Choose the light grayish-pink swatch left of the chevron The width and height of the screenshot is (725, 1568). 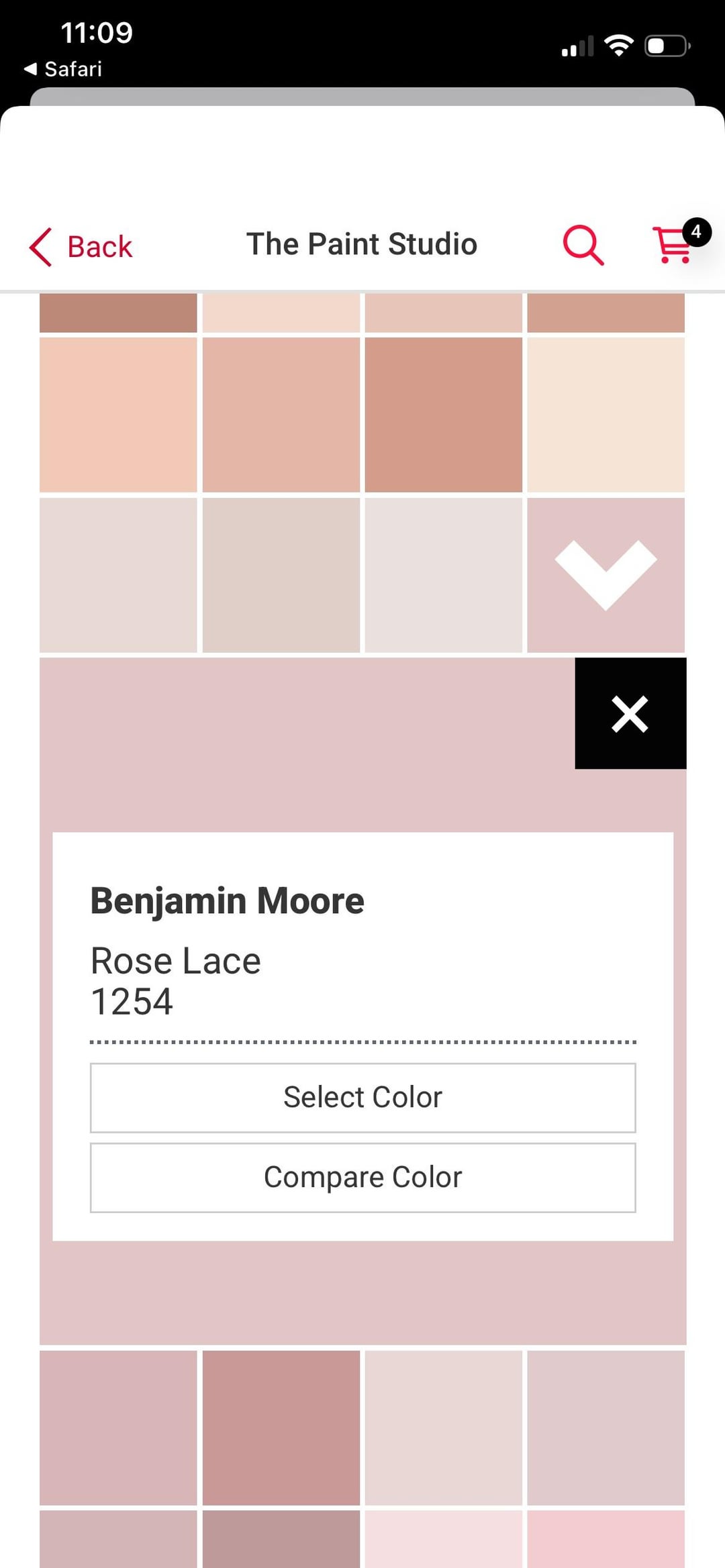(x=443, y=575)
